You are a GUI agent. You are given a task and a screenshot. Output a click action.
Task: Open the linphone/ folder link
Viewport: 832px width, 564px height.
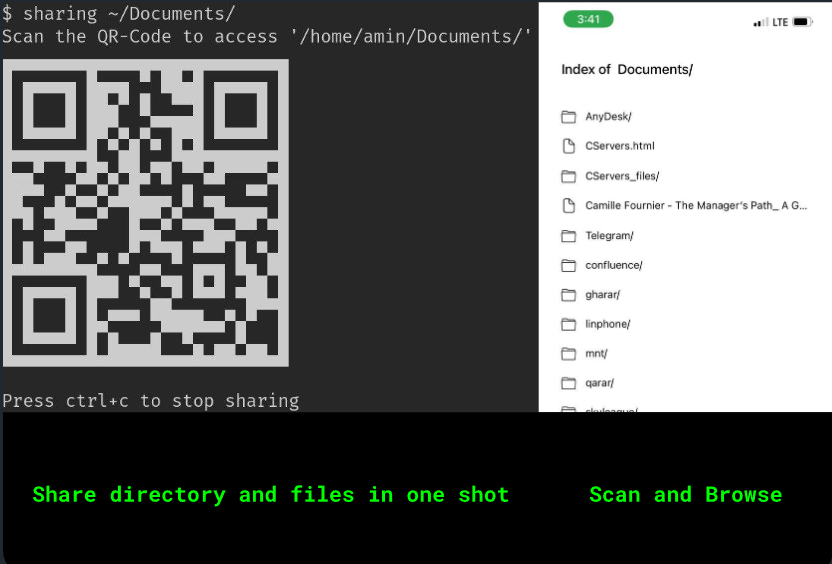click(608, 324)
